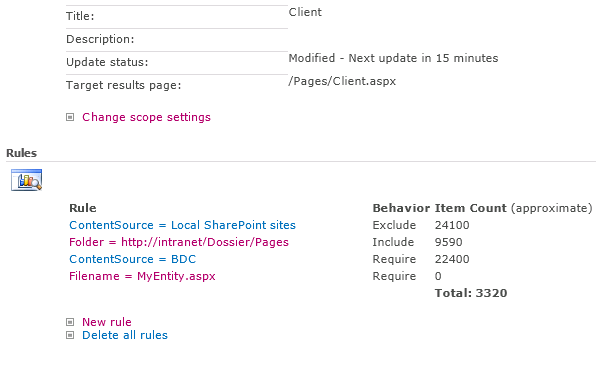602x374 pixels.
Task: Open Folder = http://intranet/Dossier/Pages rule
Action: pyautogui.click(x=179, y=242)
